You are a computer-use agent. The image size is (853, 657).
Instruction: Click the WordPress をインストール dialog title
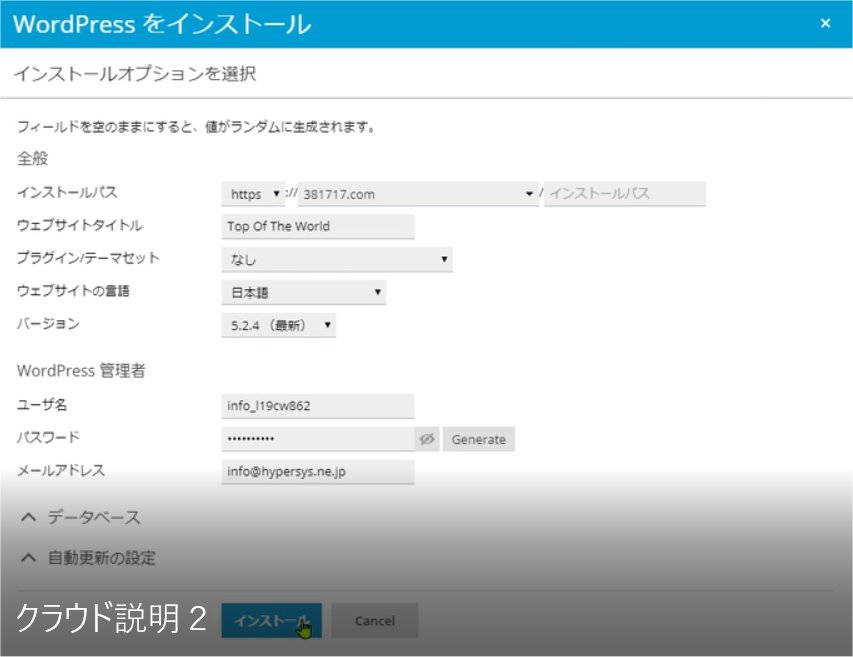pyautogui.click(x=162, y=24)
